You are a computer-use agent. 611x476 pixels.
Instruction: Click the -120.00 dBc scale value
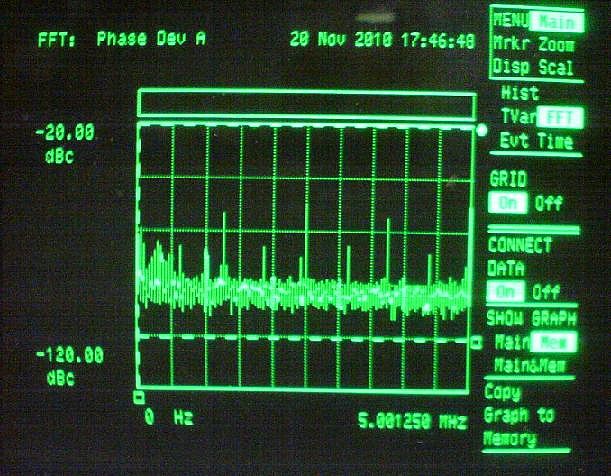click(70, 367)
